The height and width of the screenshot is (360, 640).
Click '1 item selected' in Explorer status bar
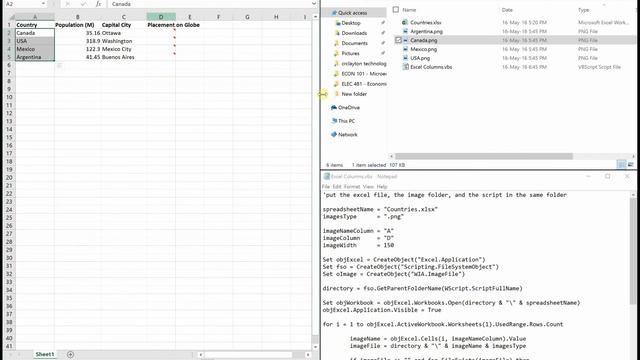(369, 165)
